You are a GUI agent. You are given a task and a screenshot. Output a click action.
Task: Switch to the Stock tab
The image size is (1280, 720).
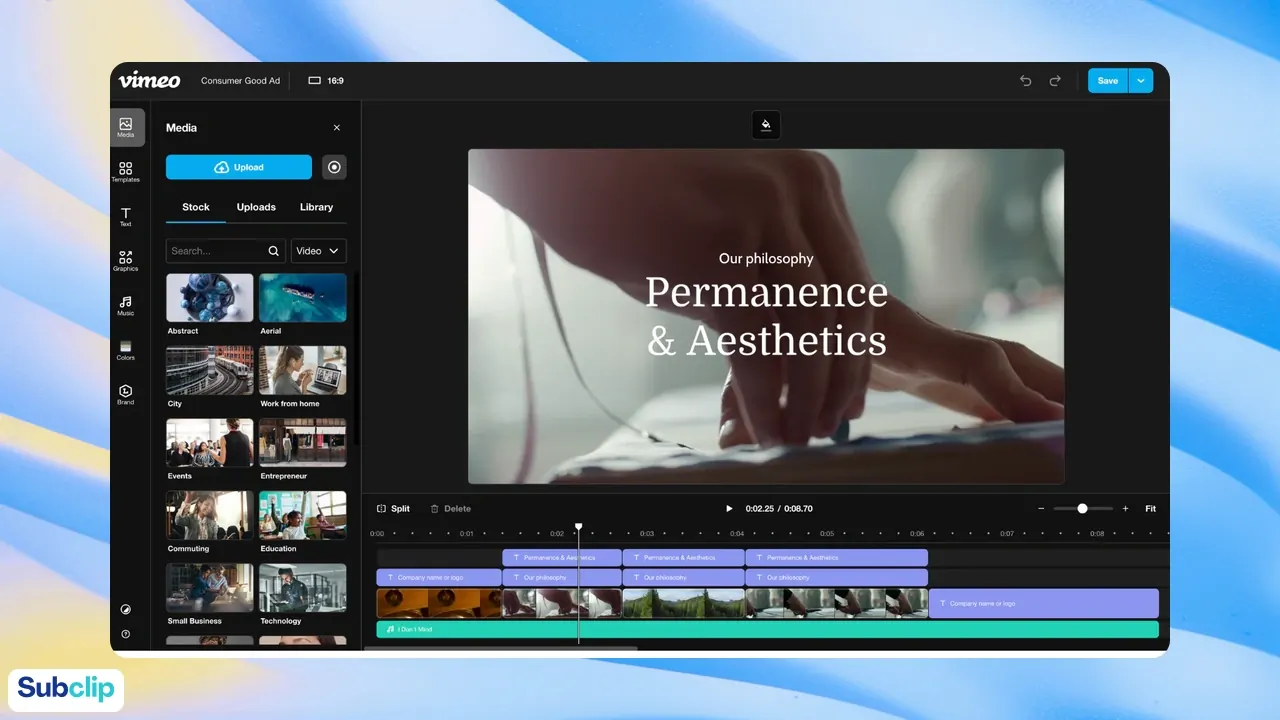(196, 207)
